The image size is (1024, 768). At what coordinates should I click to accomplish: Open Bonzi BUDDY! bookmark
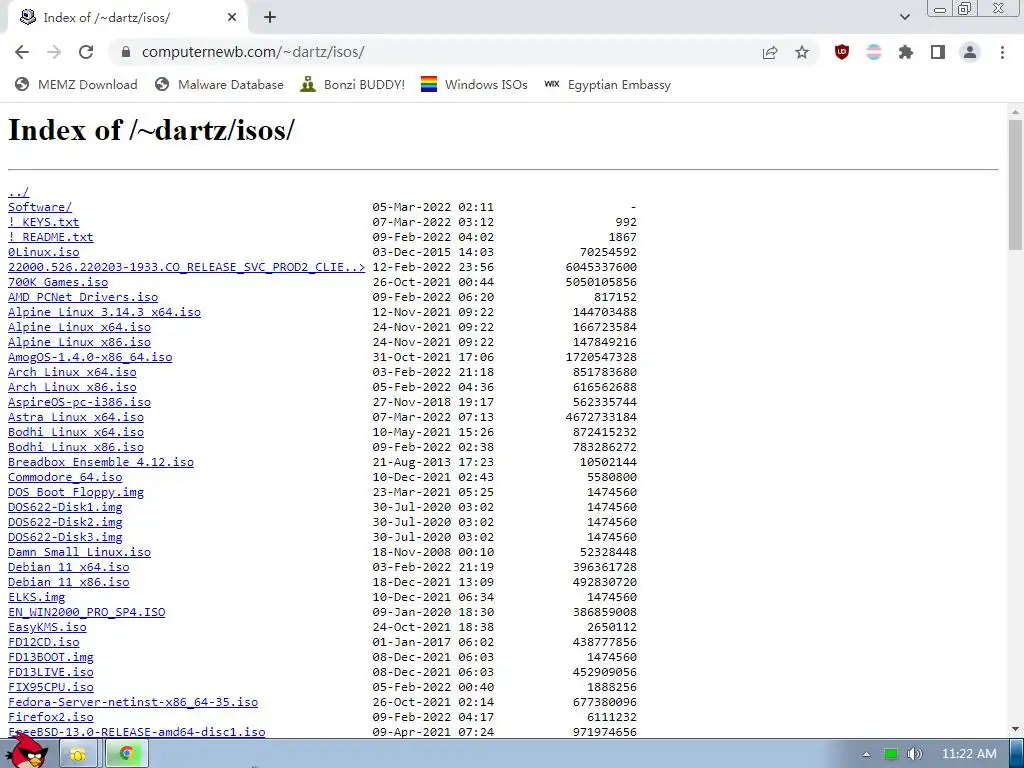pyautogui.click(x=353, y=84)
